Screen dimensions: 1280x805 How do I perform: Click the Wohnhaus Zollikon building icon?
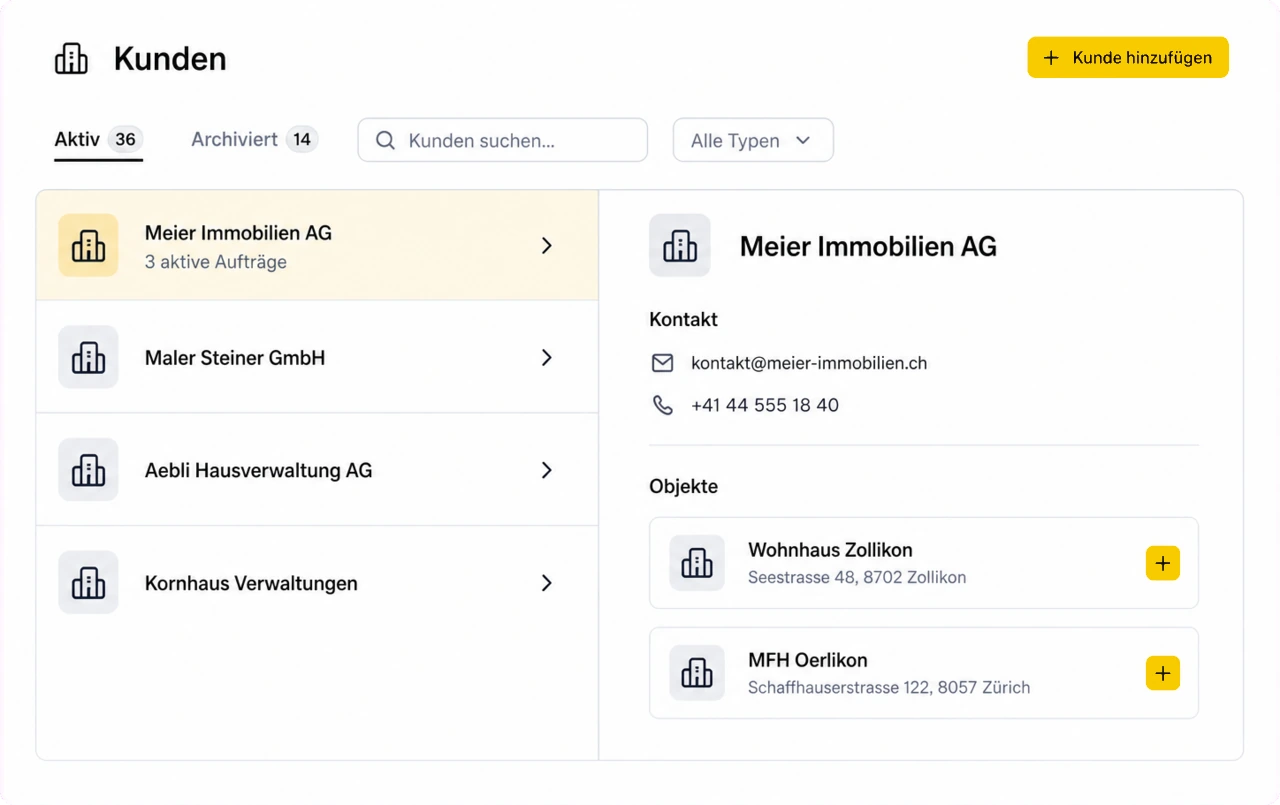tap(697, 563)
